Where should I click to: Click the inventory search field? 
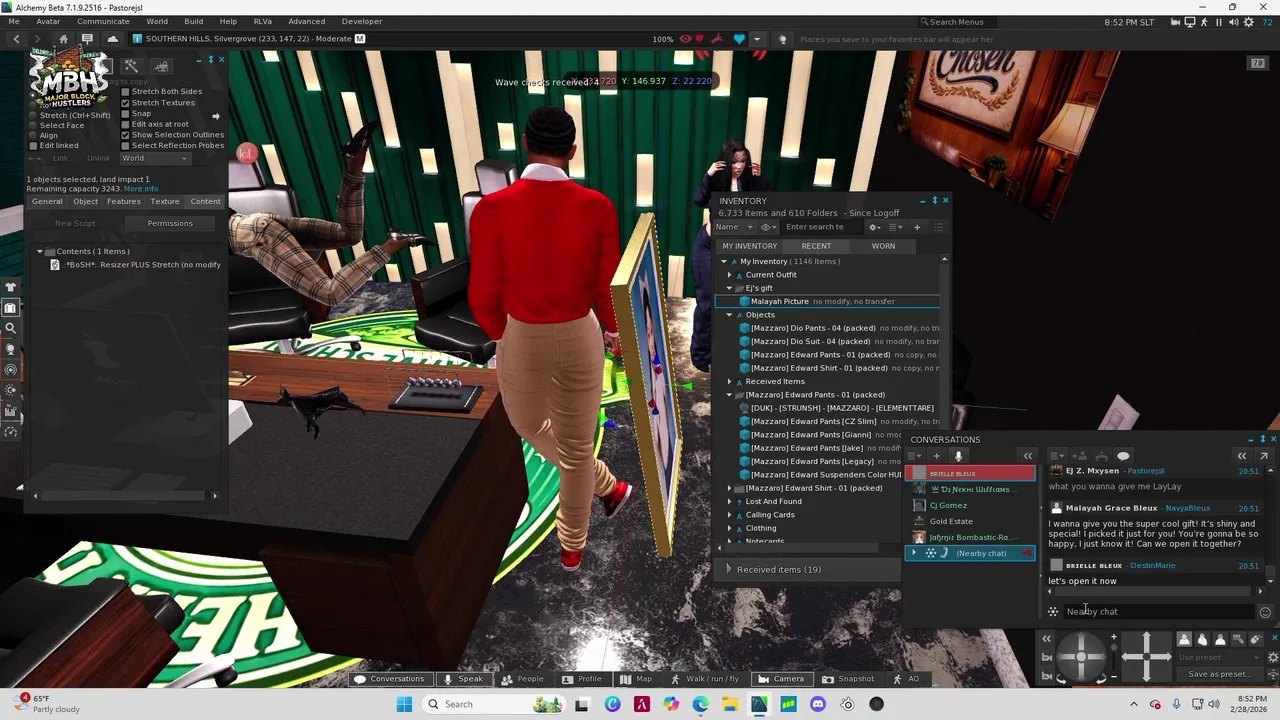822,227
